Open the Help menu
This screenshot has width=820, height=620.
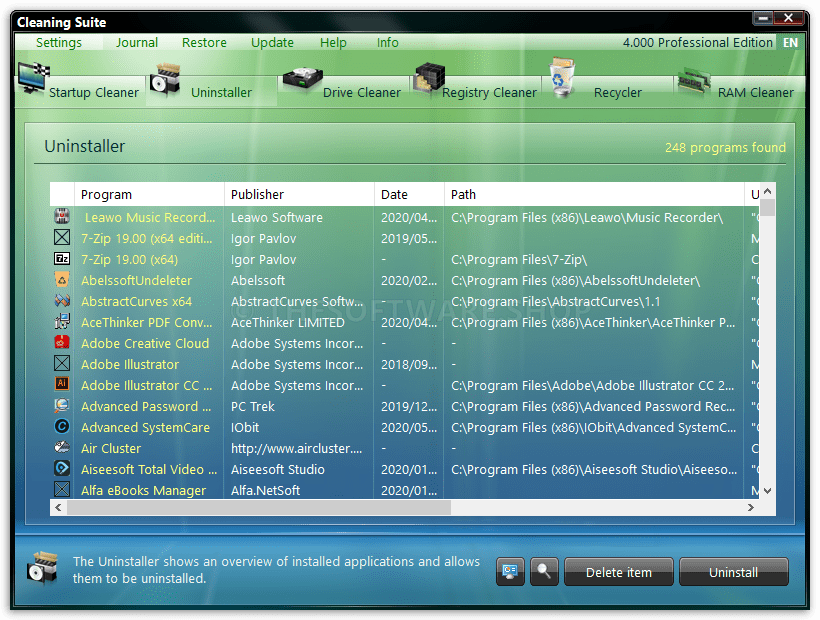pos(333,42)
